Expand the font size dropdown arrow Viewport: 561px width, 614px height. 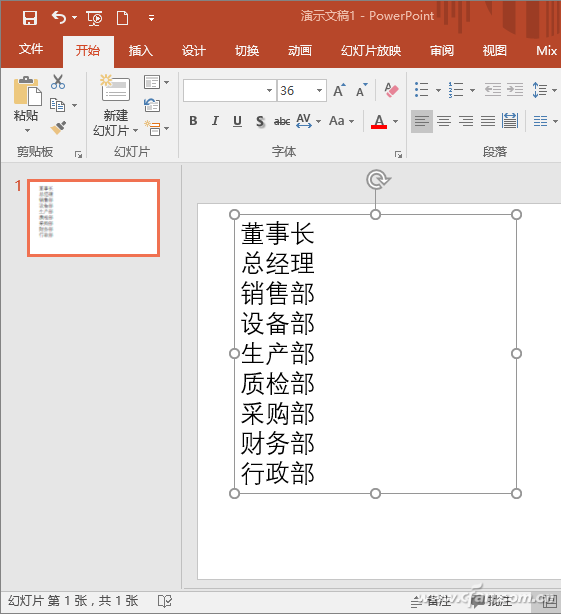pos(319,90)
